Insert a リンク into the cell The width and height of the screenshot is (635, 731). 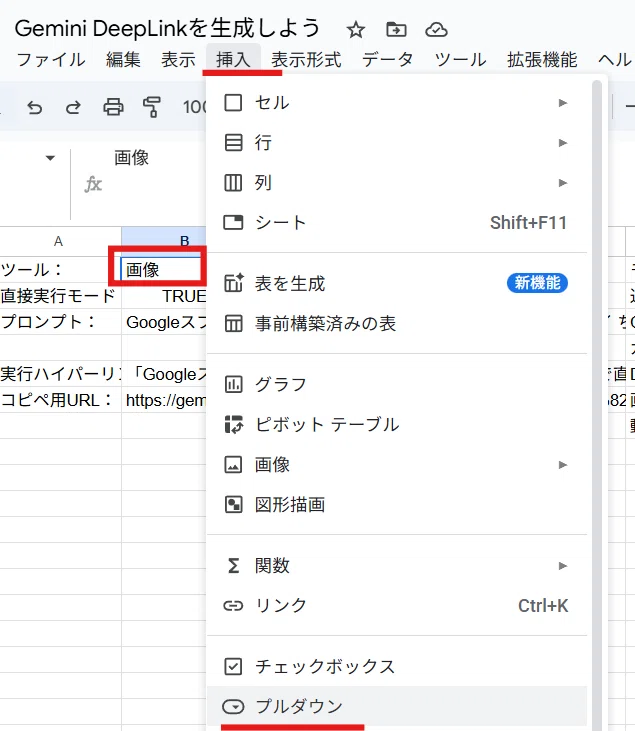(x=396, y=606)
